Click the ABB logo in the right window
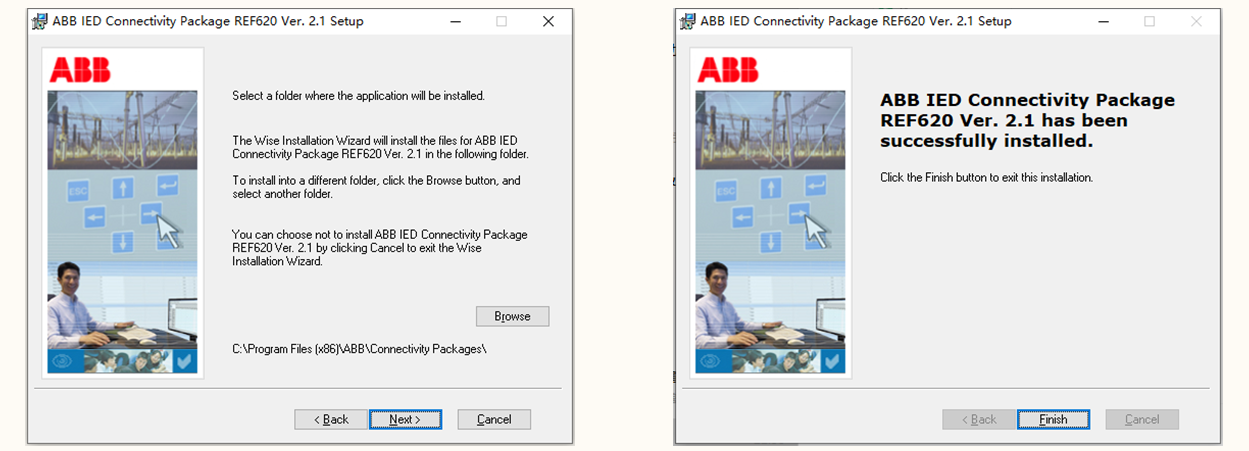 pyautogui.click(x=728, y=70)
